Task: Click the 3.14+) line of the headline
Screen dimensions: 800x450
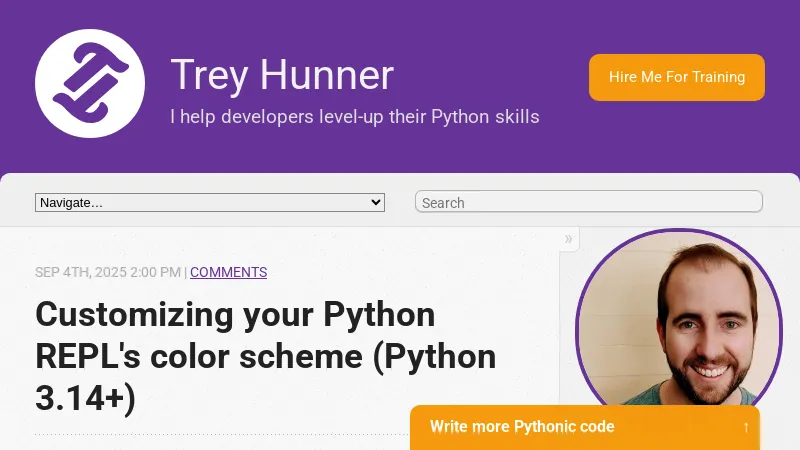Action: [85, 398]
